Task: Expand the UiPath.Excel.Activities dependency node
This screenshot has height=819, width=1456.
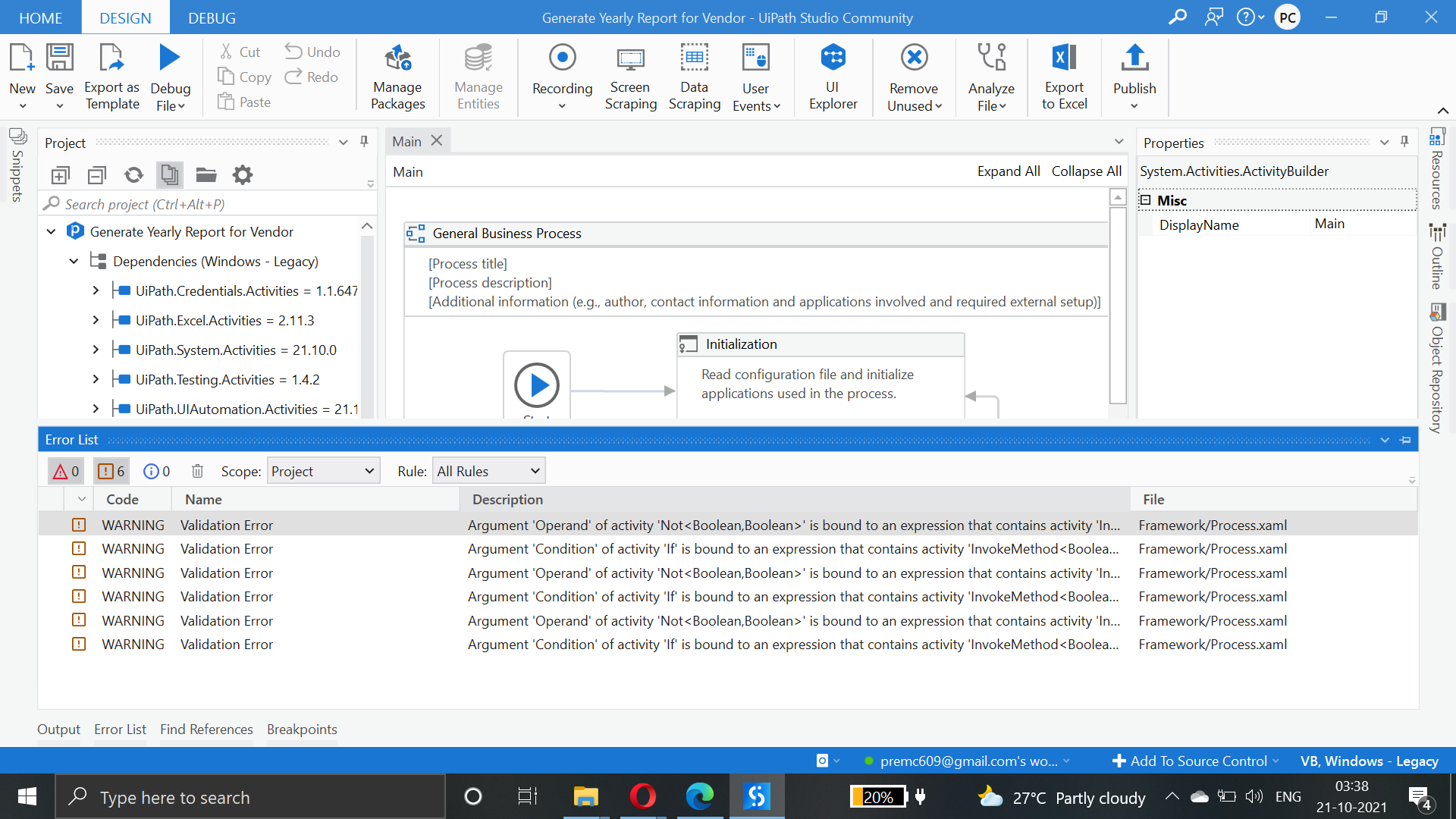Action: click(x=96, y=321)
